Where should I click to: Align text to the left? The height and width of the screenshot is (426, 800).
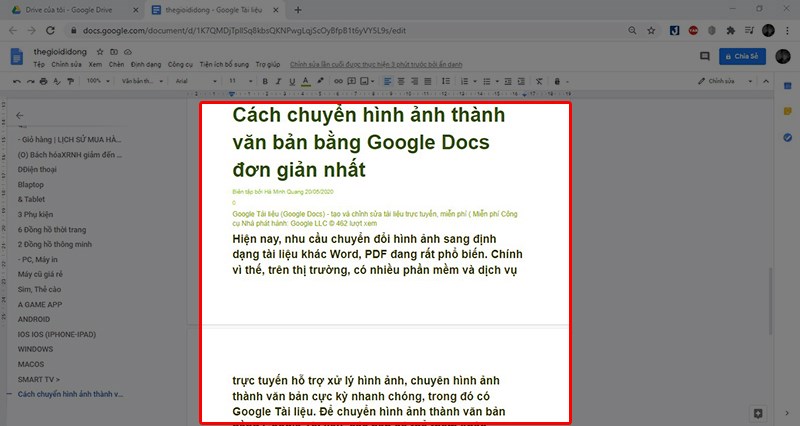[x=388, y=81]
